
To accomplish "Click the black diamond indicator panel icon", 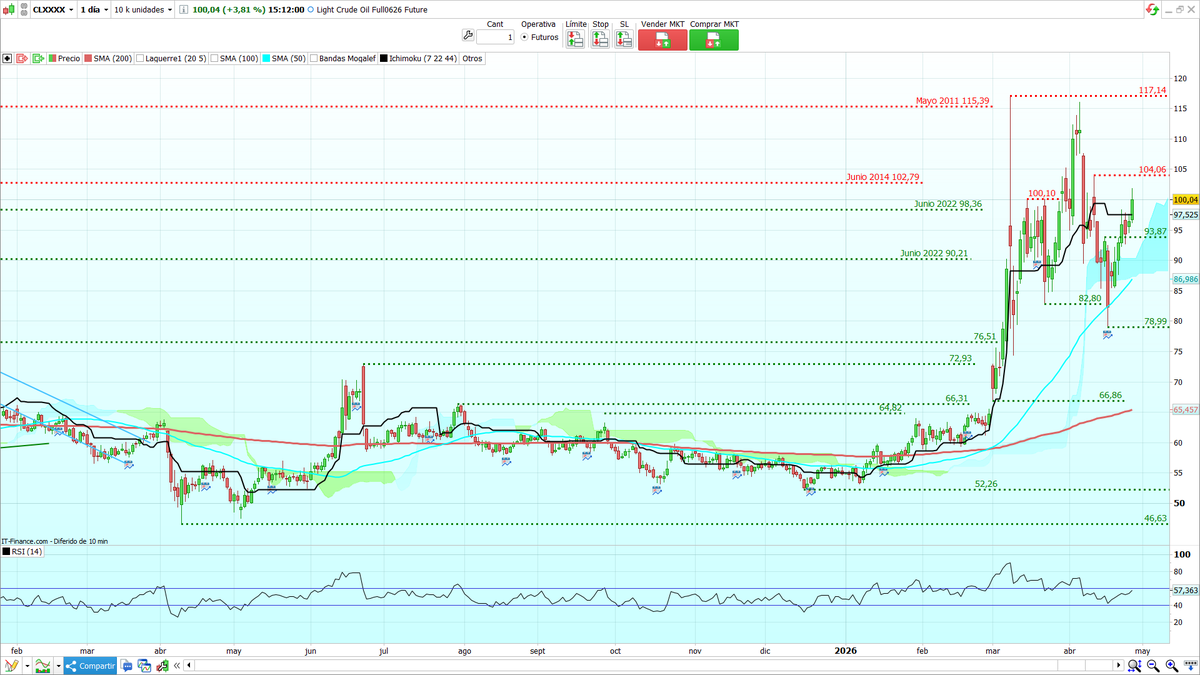I will (x=7, y=58).
